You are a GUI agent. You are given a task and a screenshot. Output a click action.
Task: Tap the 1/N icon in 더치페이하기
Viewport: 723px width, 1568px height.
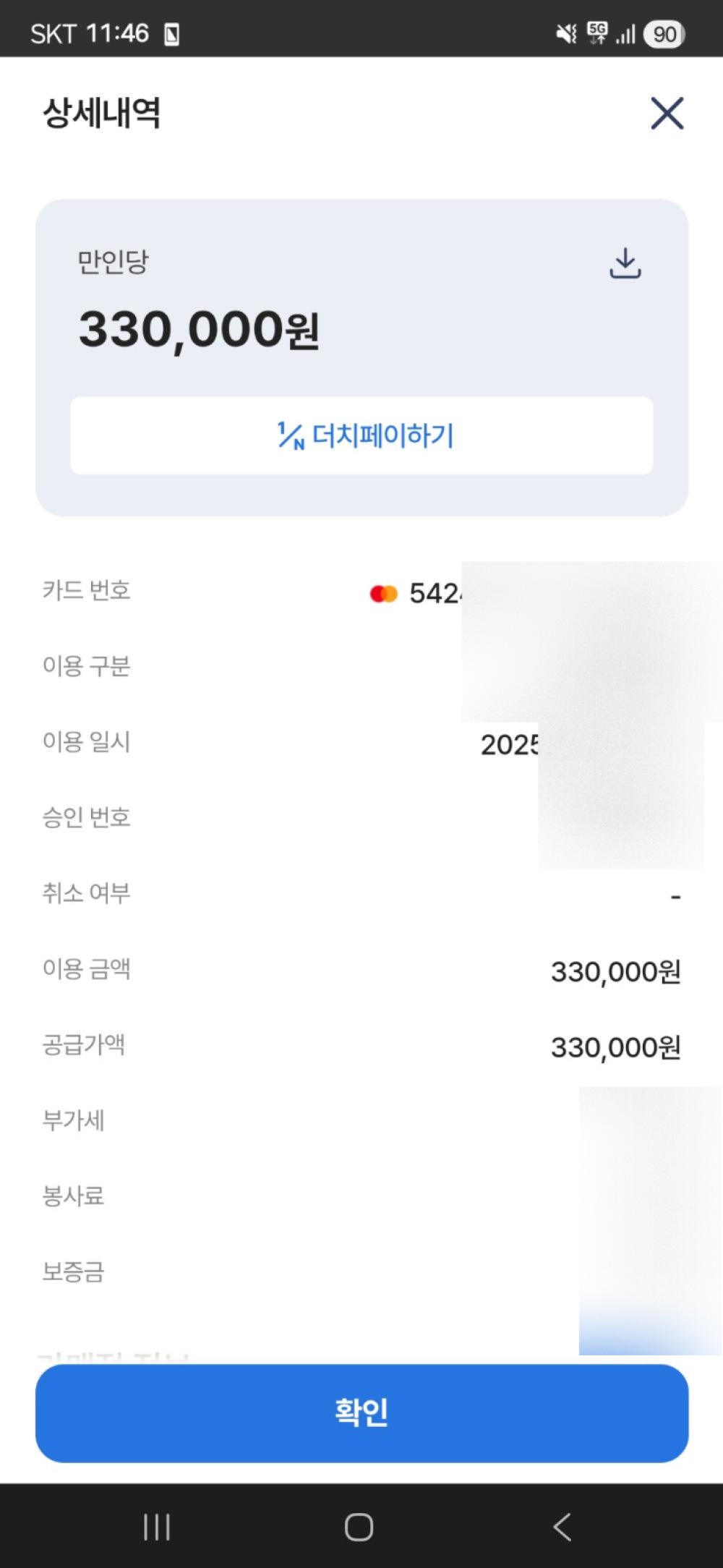click(x=291, y=435)
